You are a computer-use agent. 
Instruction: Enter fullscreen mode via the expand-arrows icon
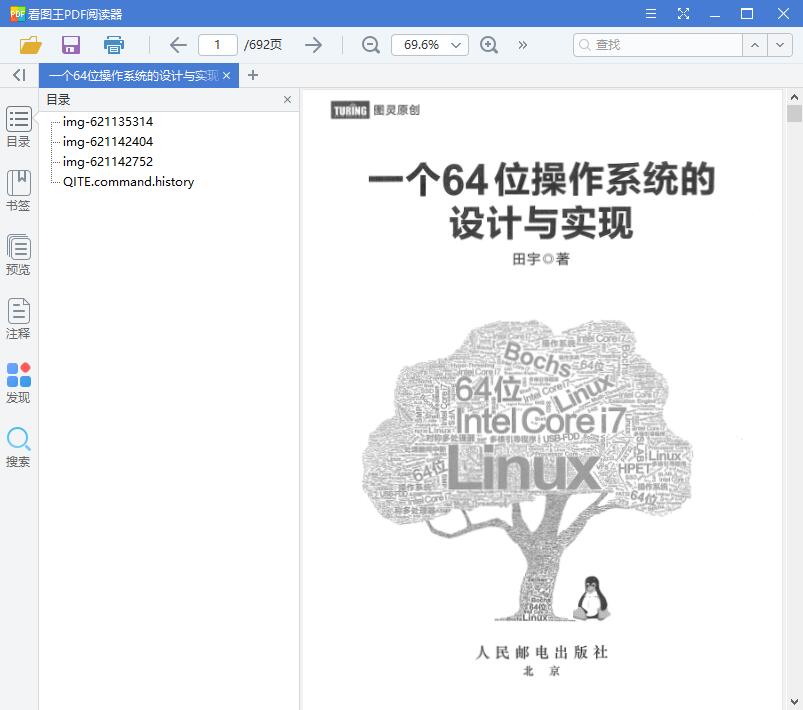tap(683, 13)
